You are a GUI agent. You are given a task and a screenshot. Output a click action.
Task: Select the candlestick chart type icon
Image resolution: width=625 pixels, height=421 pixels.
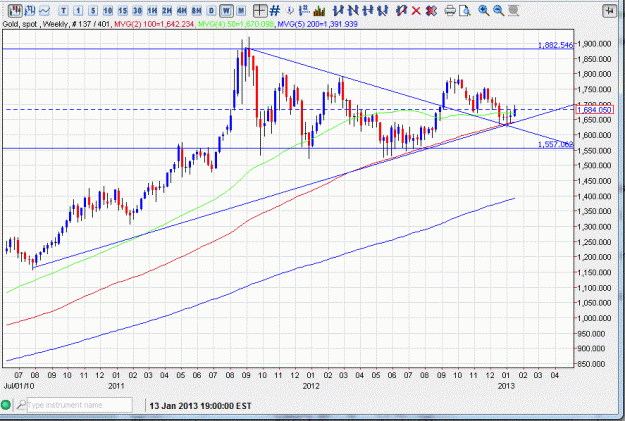15,11
